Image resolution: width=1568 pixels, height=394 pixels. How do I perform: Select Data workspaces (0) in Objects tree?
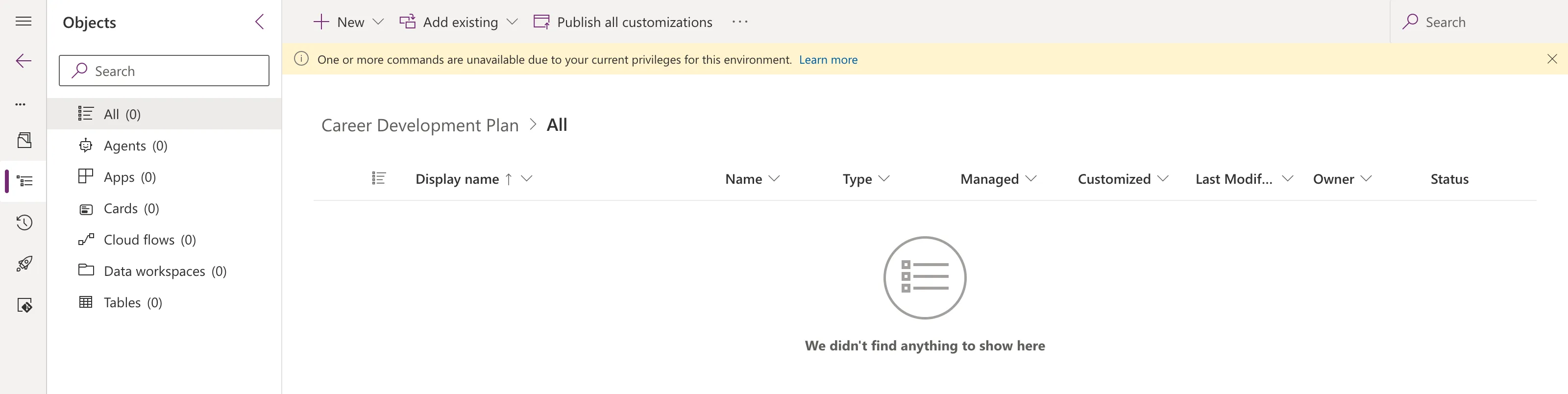(164, 271)
